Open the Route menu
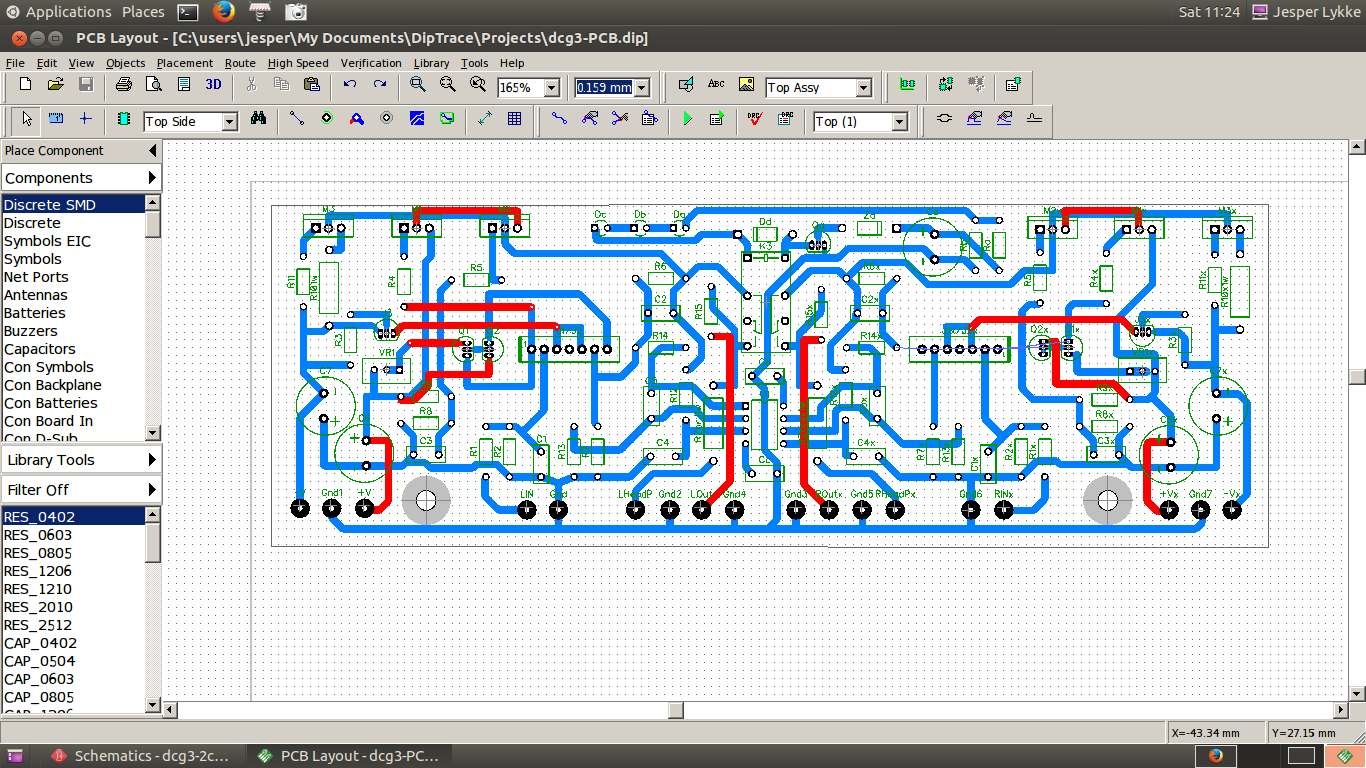The width and height of the screenshot is (1366, 768). [240, 63]
